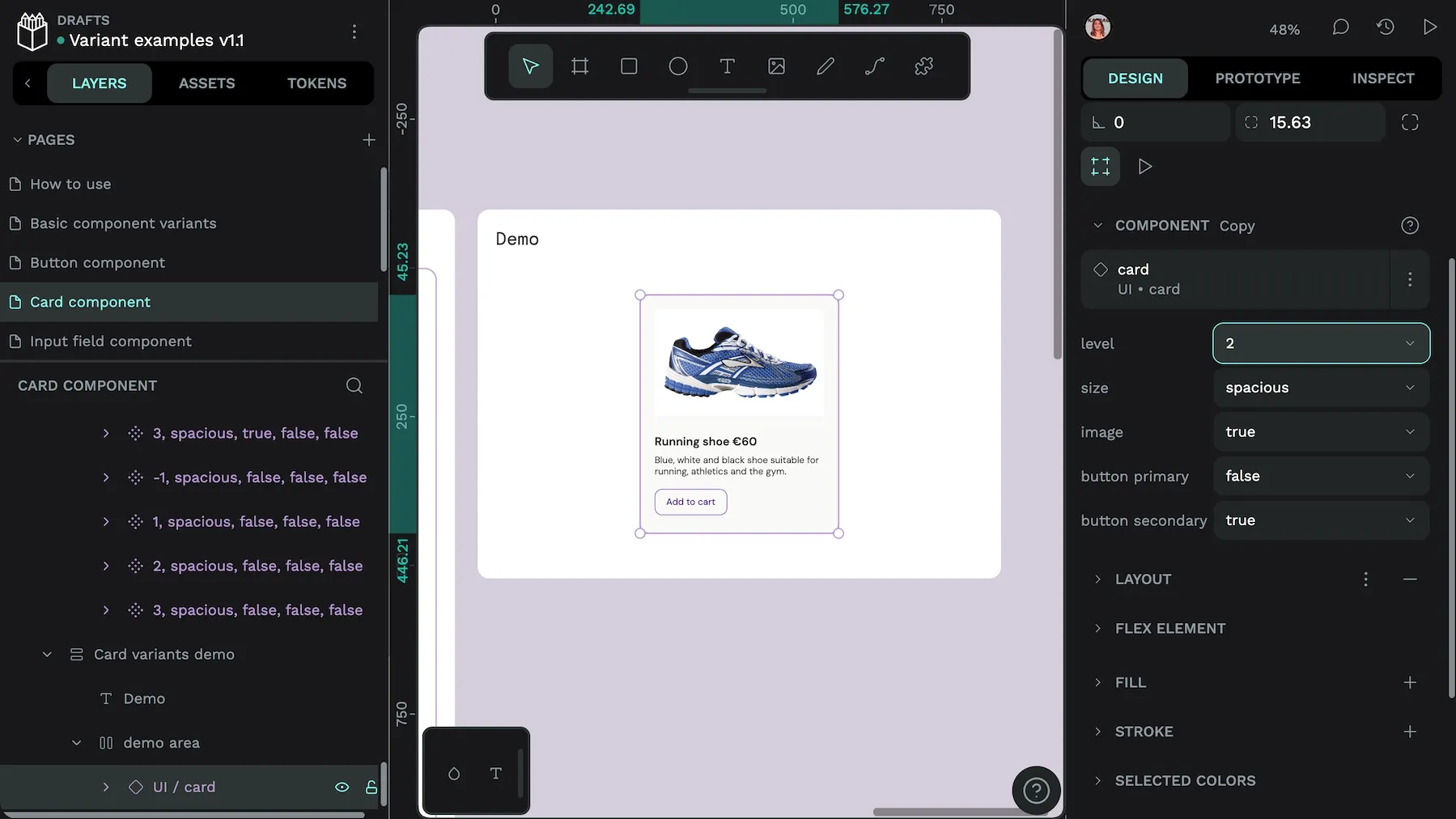Open the Plugins puzzle icon
Image resolution: width=1456 pixels, height=819 pixels.
pyautogui.click(x=923, y=66)
